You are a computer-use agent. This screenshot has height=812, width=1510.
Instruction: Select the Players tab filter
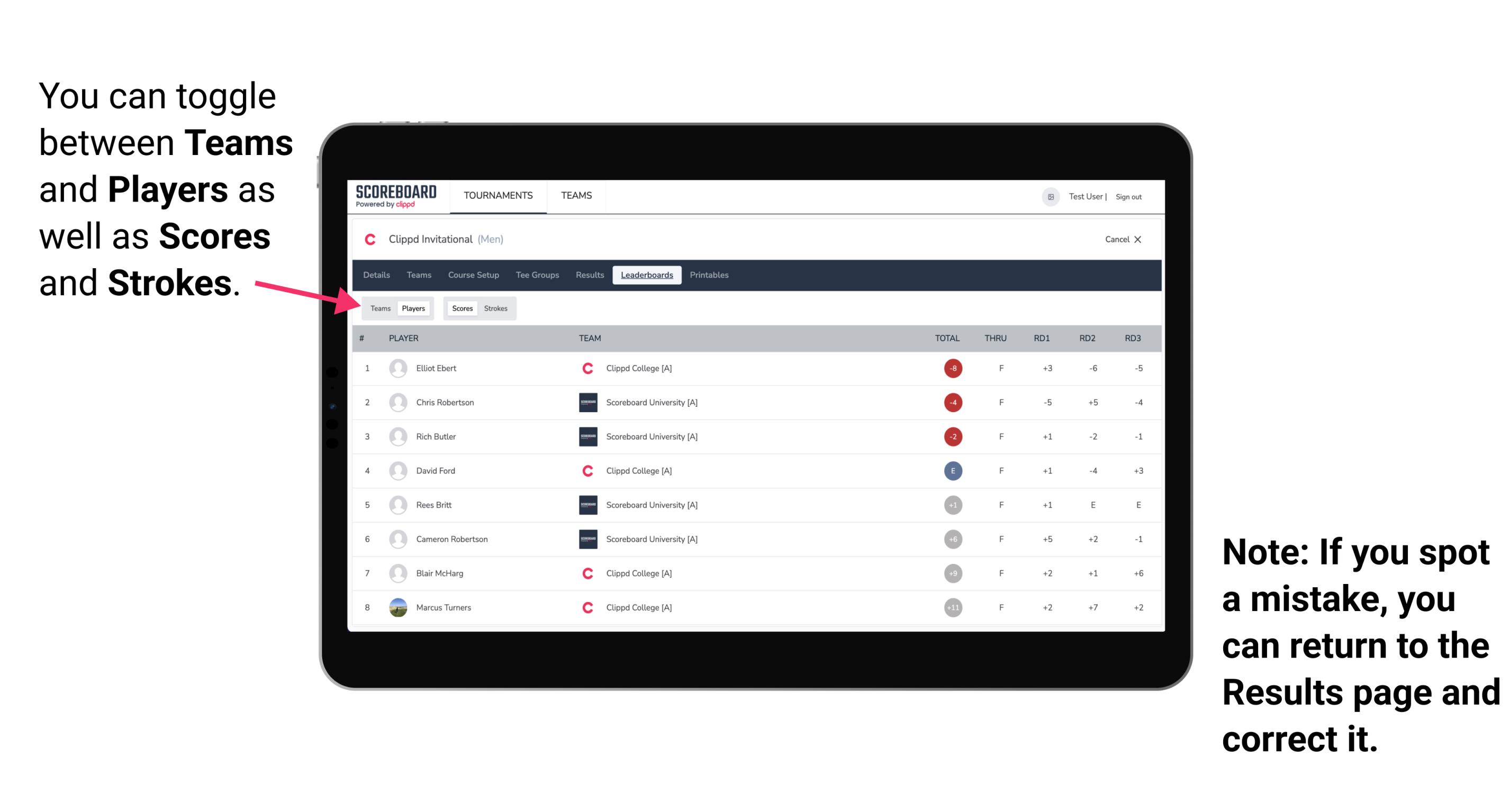pos(414,308)
